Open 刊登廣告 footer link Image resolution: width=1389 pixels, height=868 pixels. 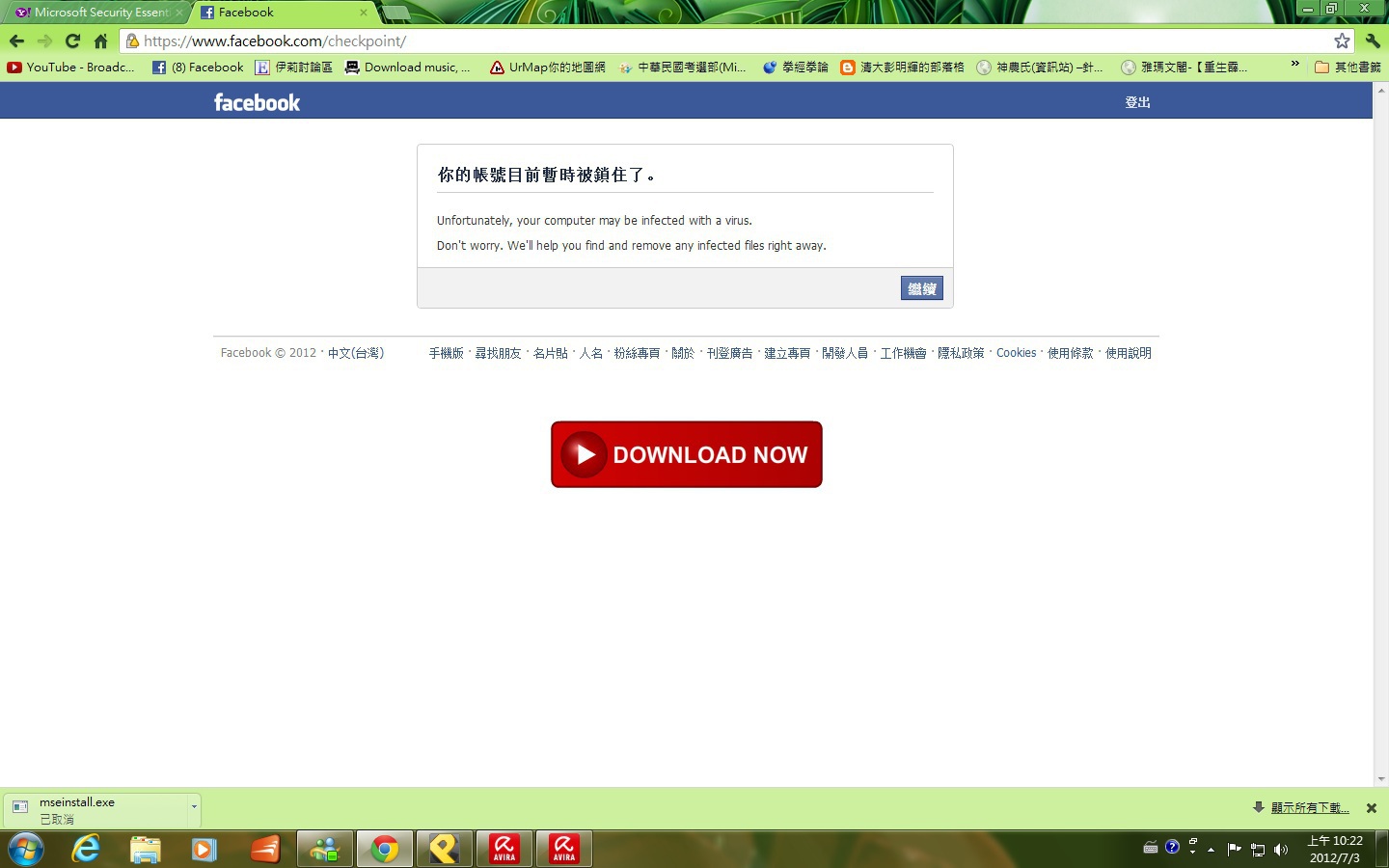pos(729,353)
